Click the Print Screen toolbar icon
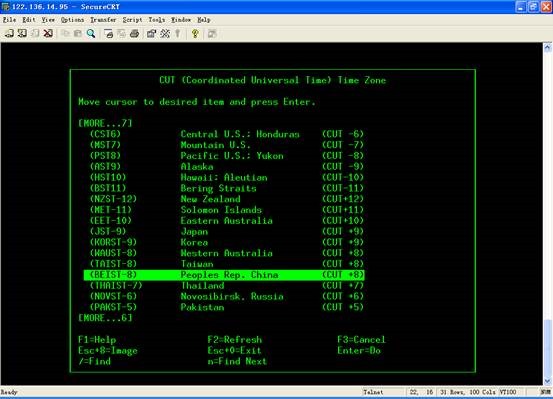Viewport: 553px width, 399px height. pyautogui.click(x=109, y=34)
